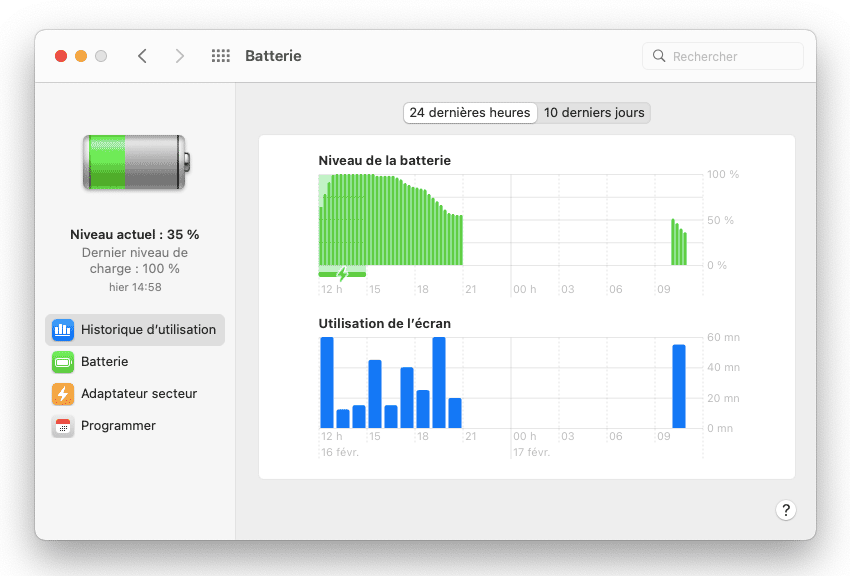Click the large battery level image
The image size is (850, 576).
(134, 161)
